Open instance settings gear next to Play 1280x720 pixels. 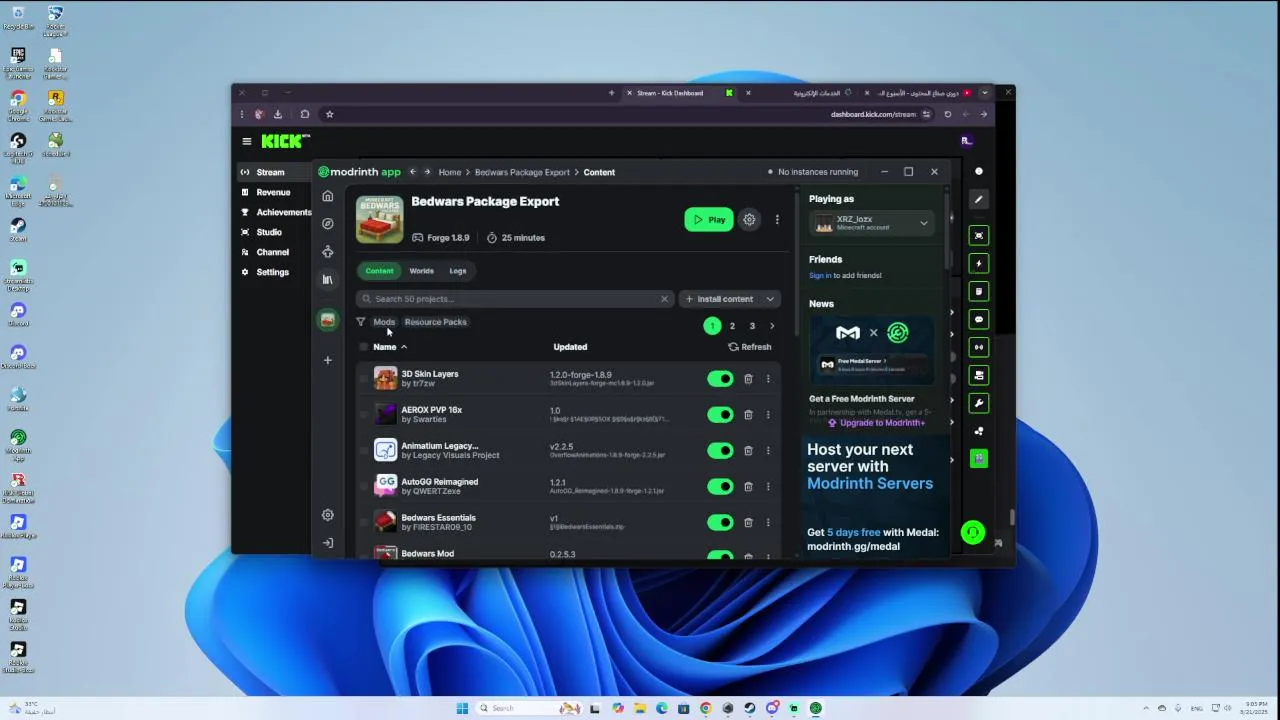point(749,220)
